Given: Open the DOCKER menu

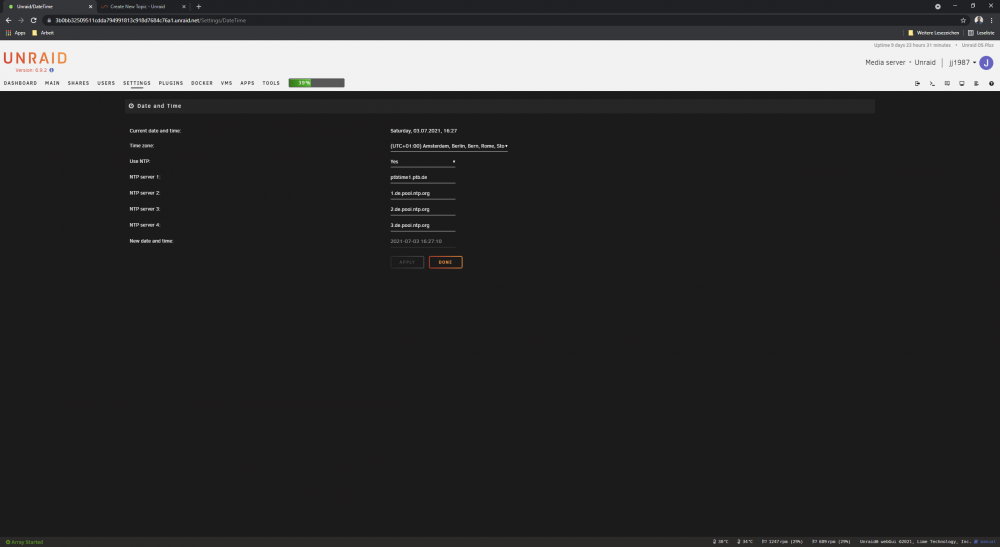Looking at the screenshot, I should click(202, 83).
